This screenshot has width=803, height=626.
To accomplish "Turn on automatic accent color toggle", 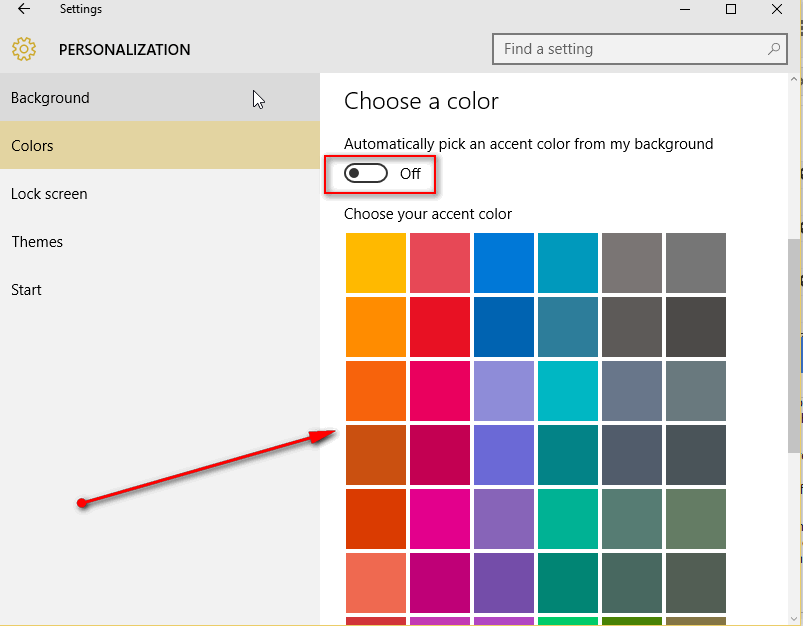I will tap(366, 173).
